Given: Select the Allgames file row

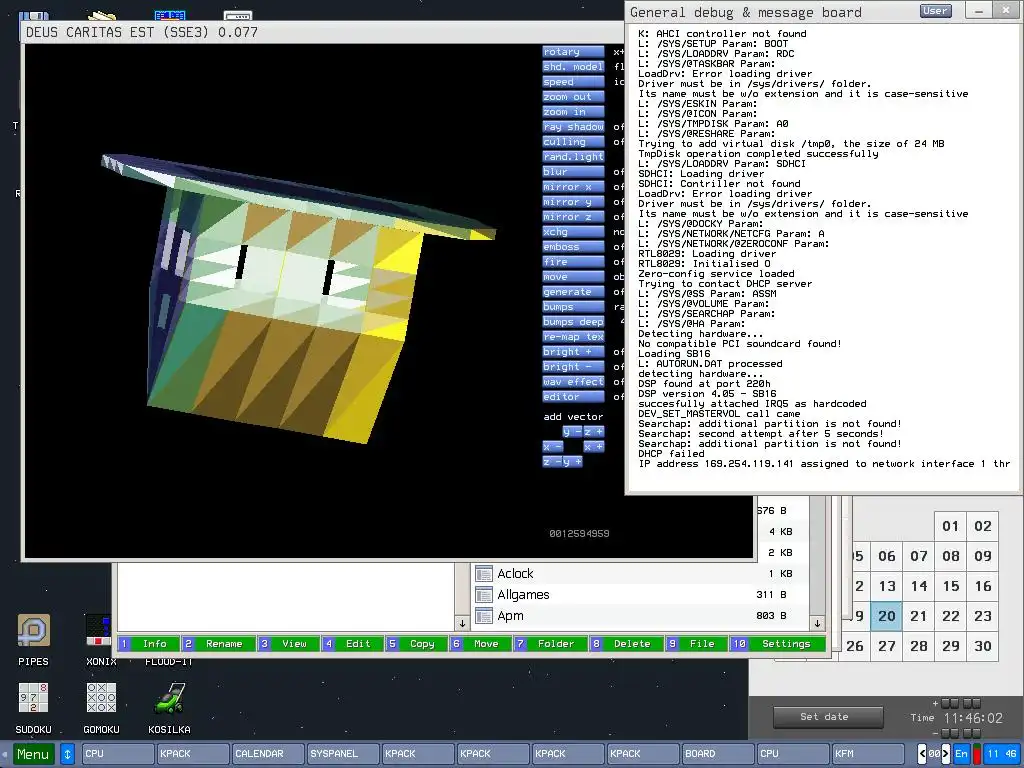Looking at the screenshot, I should coord(640,595).
